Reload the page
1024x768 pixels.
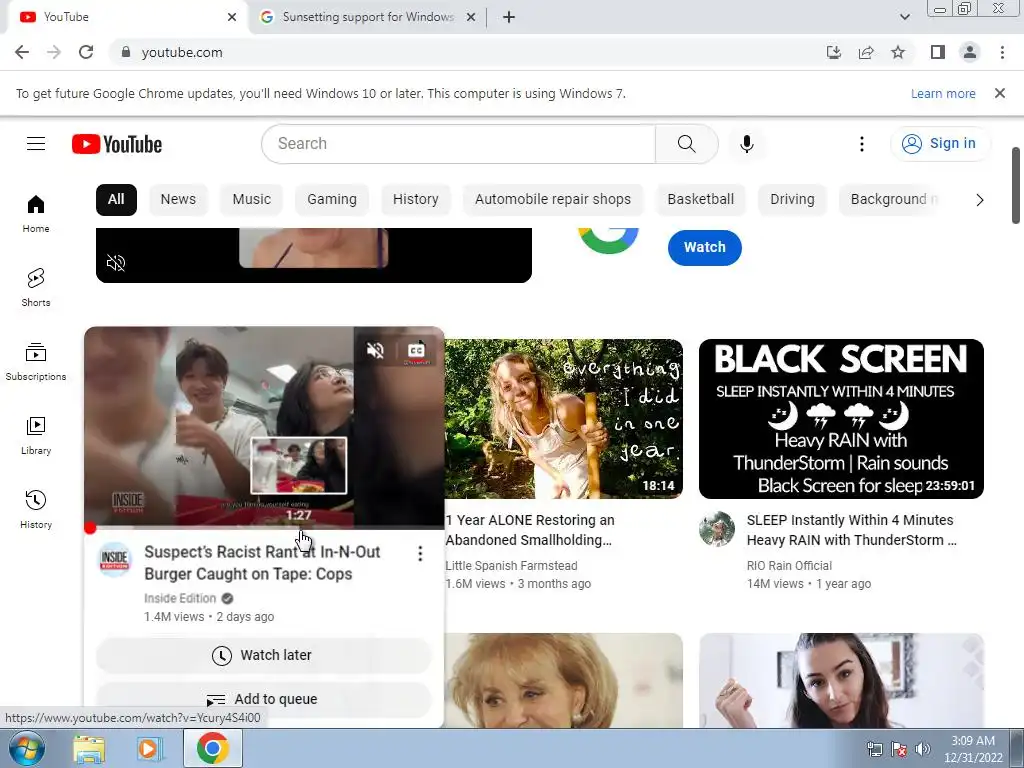[86, 52]
